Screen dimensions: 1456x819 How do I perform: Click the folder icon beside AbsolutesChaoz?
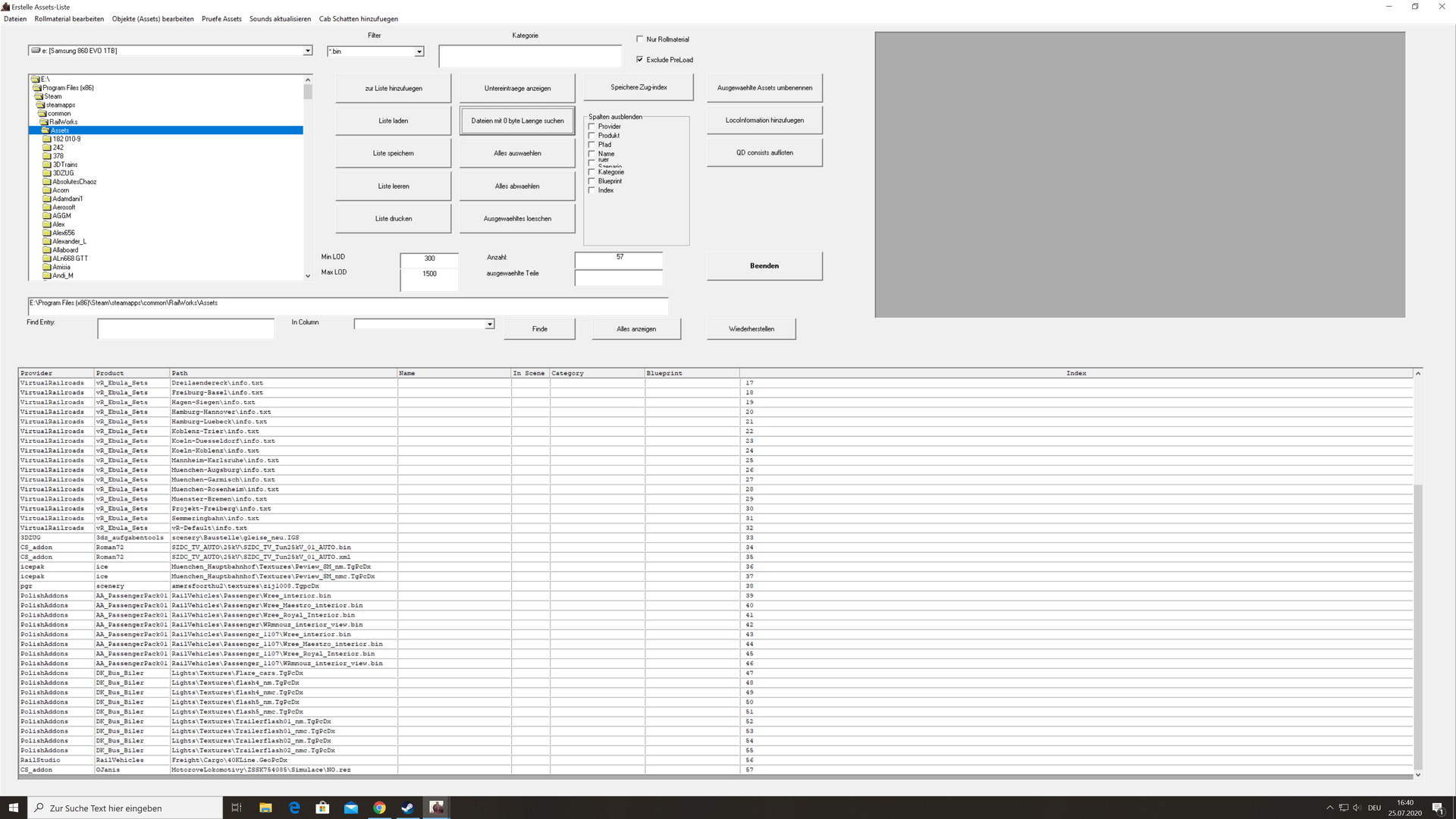(x=47, y=182)
